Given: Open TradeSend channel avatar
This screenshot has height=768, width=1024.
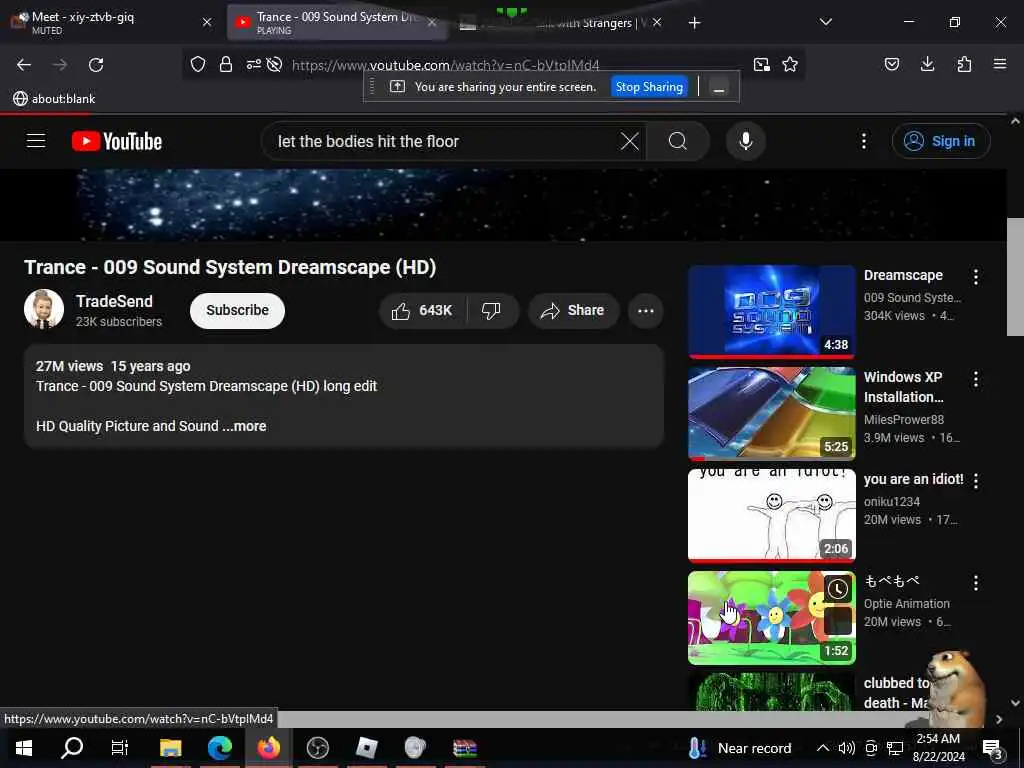Looking at the screenshot, I should 44,309.
